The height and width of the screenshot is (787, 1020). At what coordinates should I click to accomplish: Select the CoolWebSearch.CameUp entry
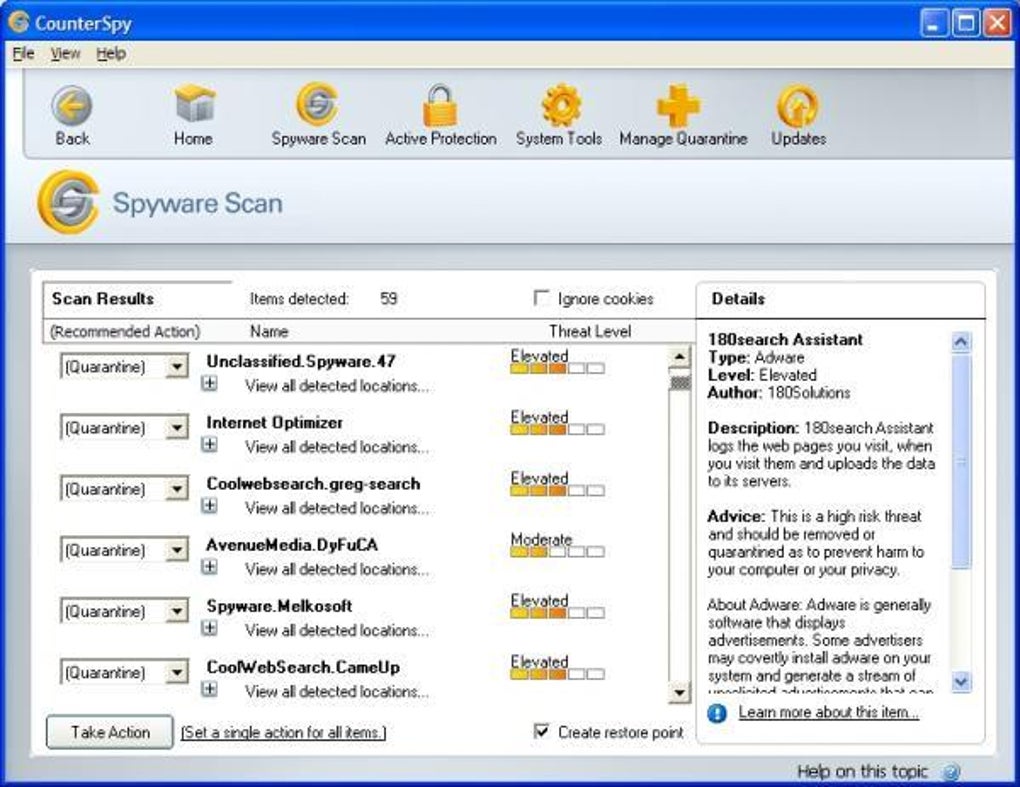(x=303, y=667)
